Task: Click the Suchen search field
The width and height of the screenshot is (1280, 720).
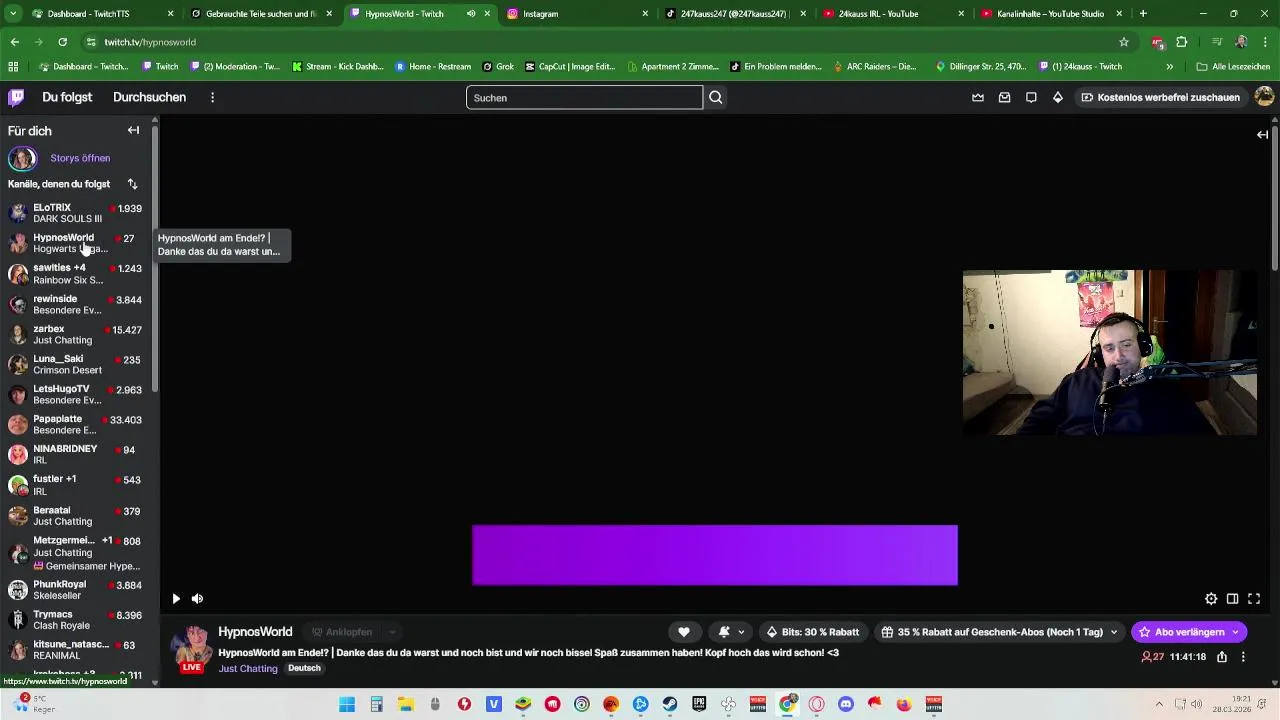Action: click(x=584, y=97)
